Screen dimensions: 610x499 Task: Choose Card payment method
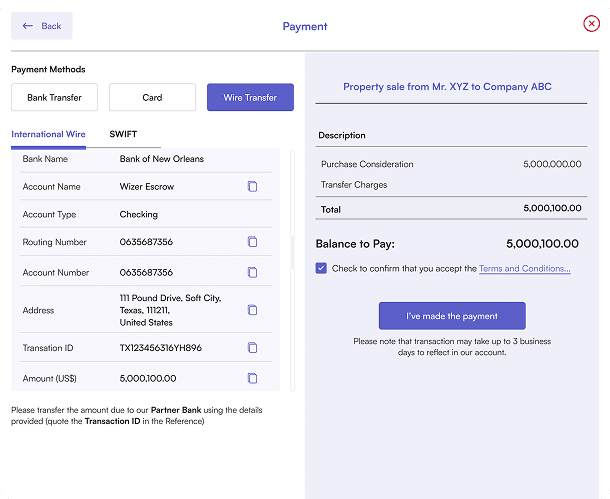[x=152, y=97]
